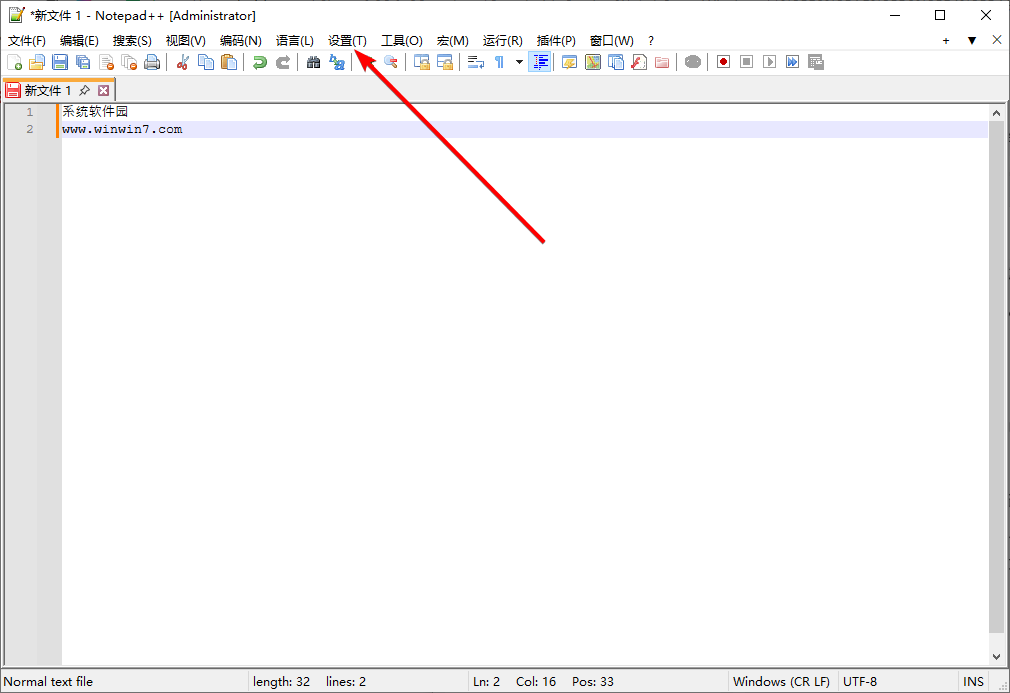
Task: Click the Redo toolbar icon
Action: click(283, 62)
